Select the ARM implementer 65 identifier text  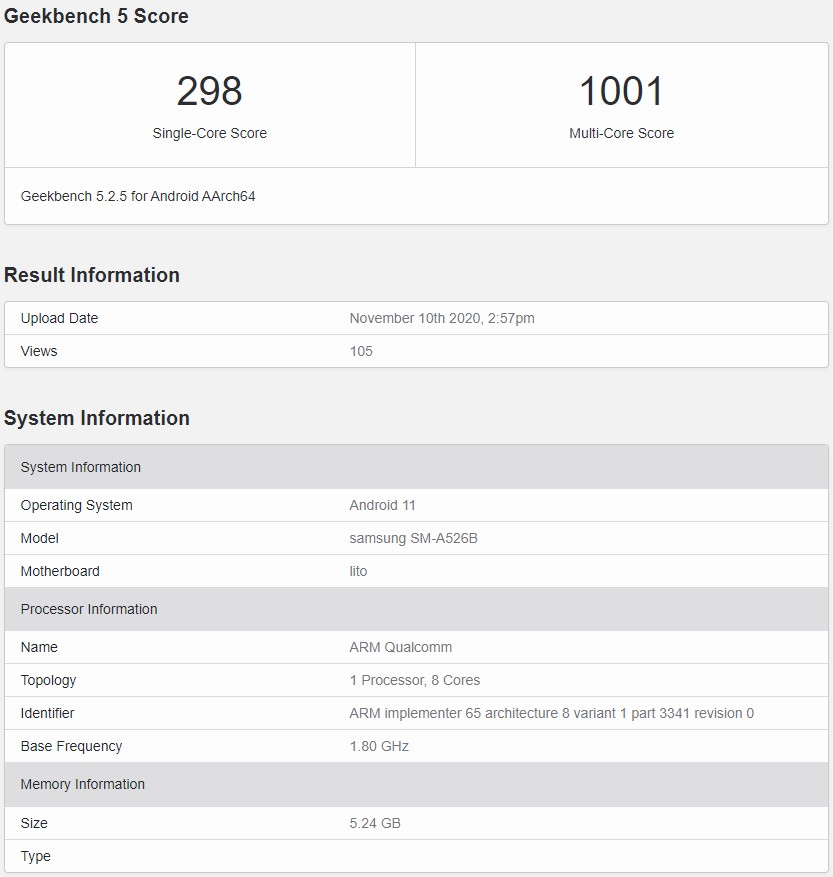coord(551,713)
